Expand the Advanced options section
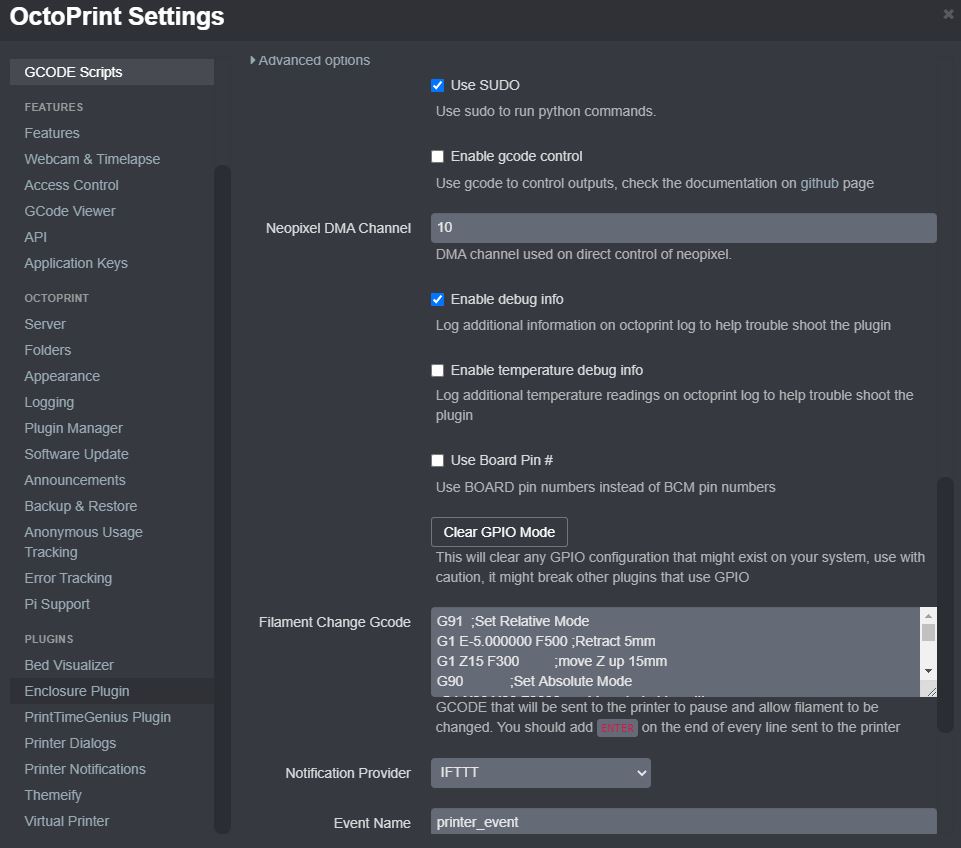This screenshot has width=961, height=848. click(310, 61)
